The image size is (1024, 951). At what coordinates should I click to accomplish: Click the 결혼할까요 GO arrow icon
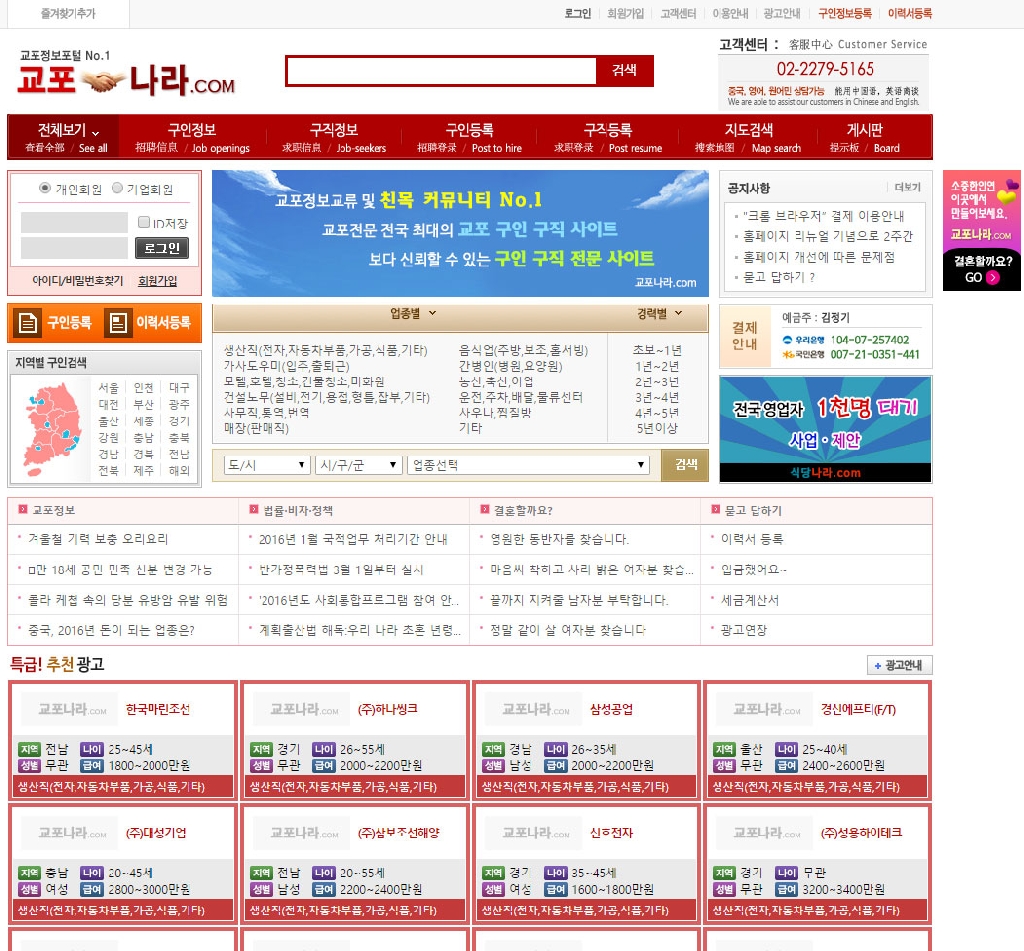coord(991,278)
